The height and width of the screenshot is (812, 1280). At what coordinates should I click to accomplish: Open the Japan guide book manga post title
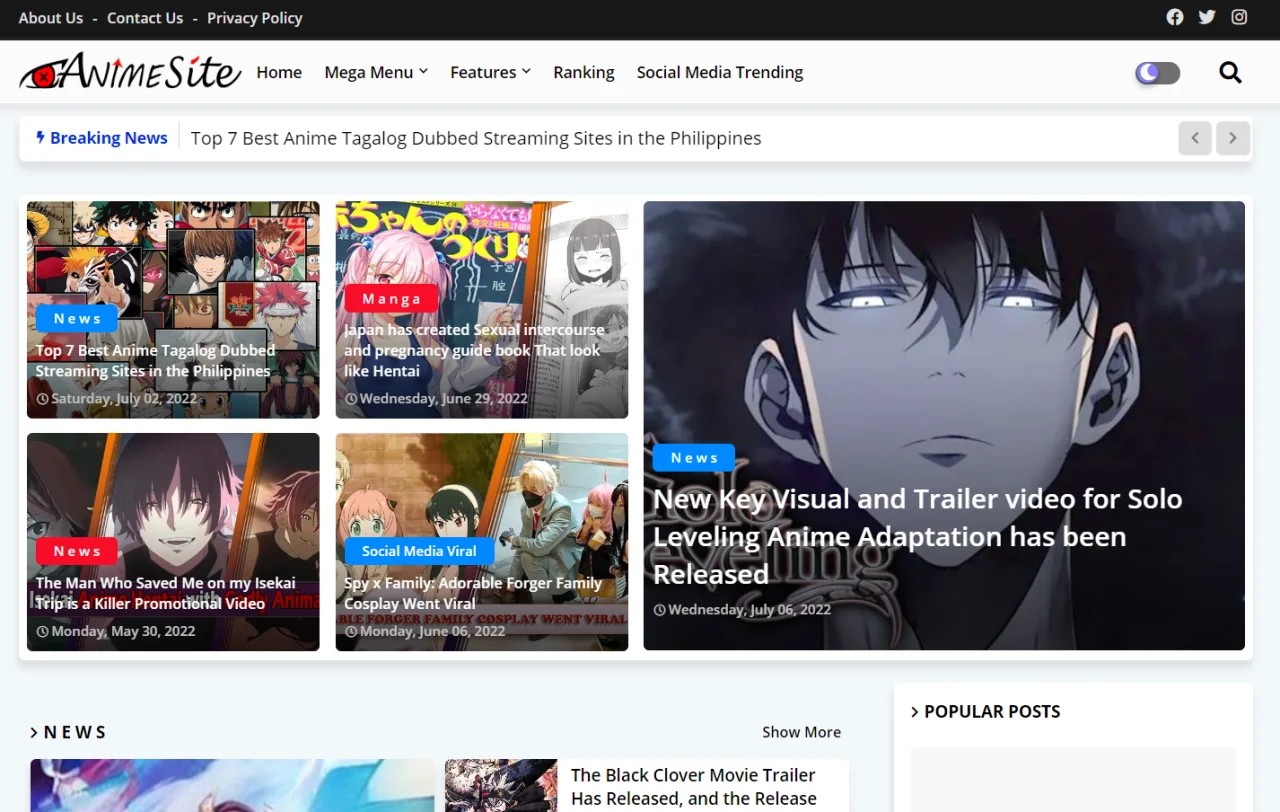(474, 350)
